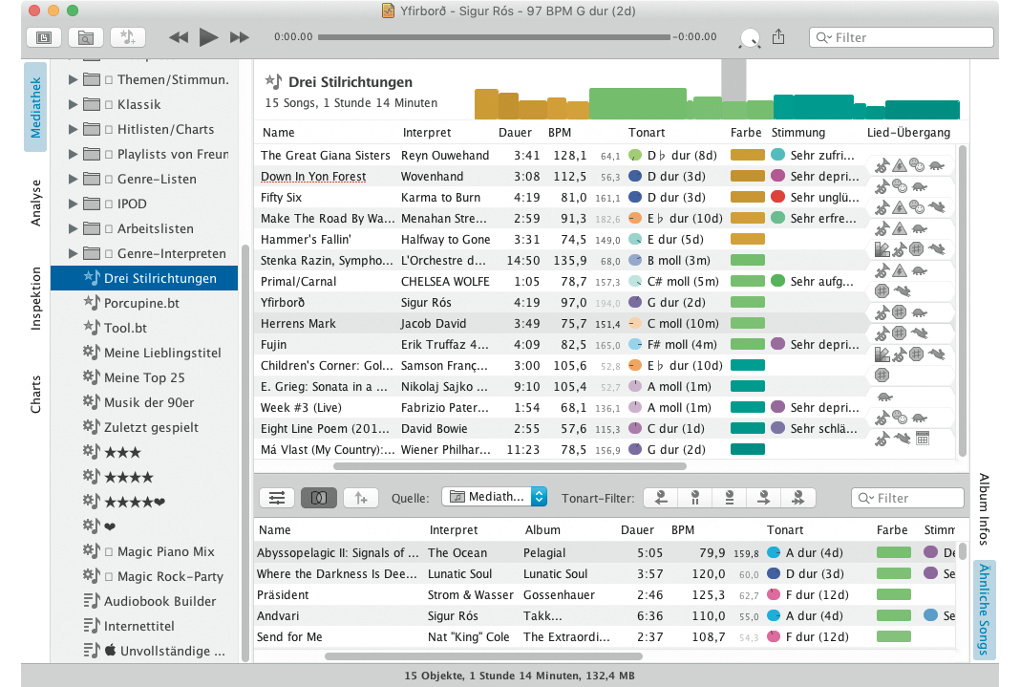Click the new folder toolbar button
1024x687 pixels.
pos(86,37)
